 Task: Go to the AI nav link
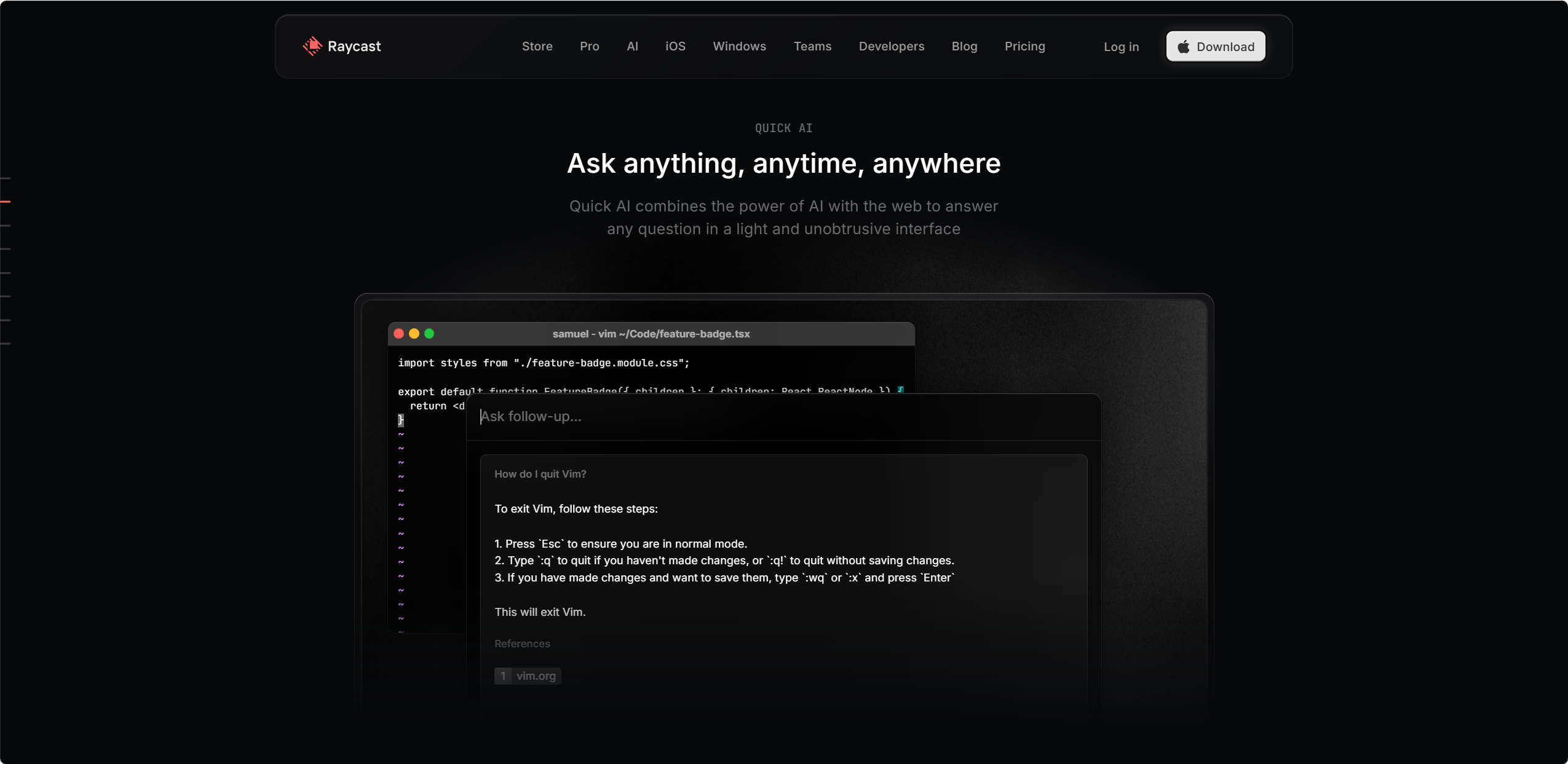pyautogui.click(x=632, y=47)
